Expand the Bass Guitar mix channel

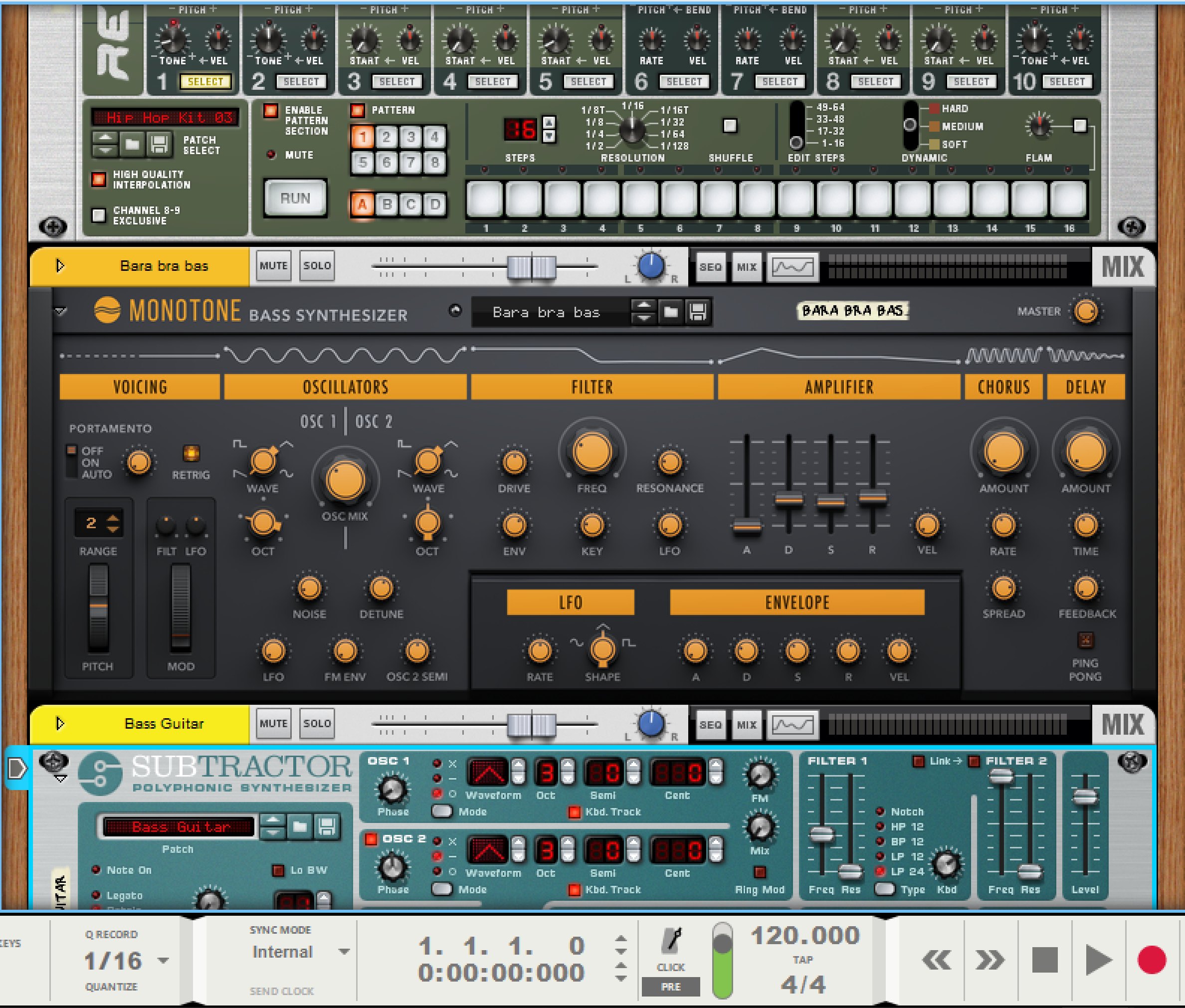coord(60,723)
